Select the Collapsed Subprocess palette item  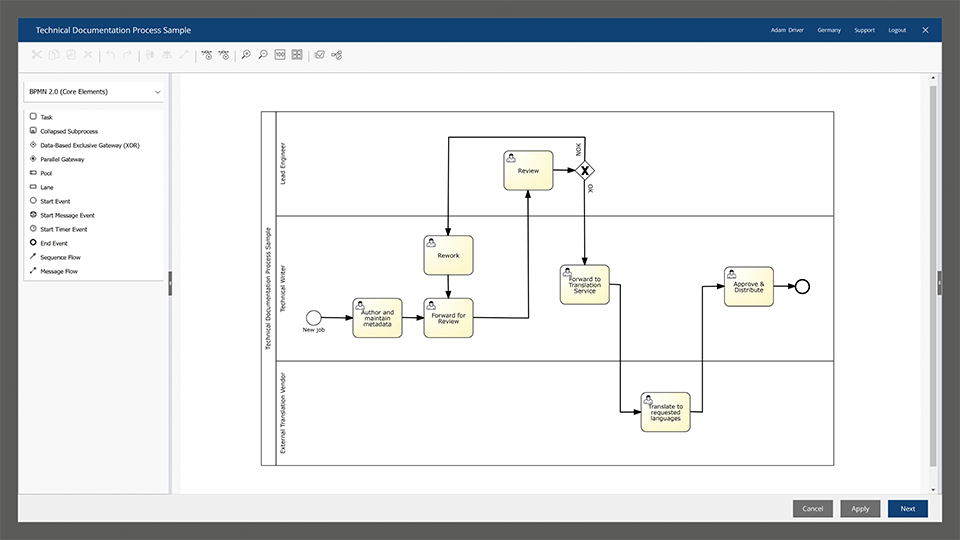tap(68, 131)
